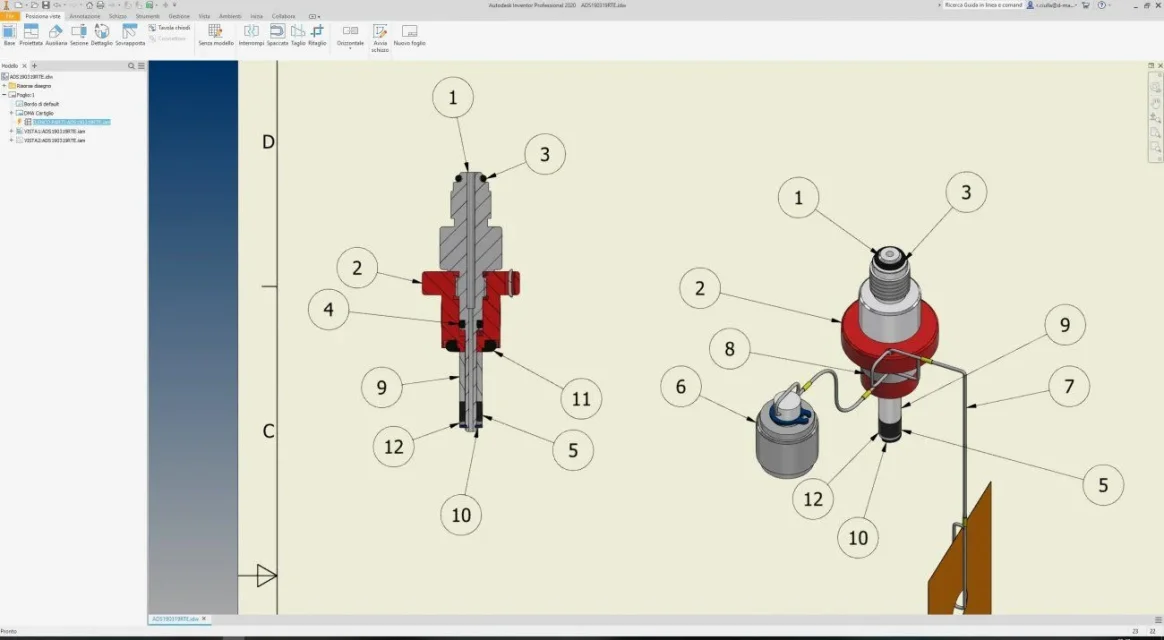Select the Base view tool
The height and width of the screenshot is (640, 1164).
click(x=9, y=35)
